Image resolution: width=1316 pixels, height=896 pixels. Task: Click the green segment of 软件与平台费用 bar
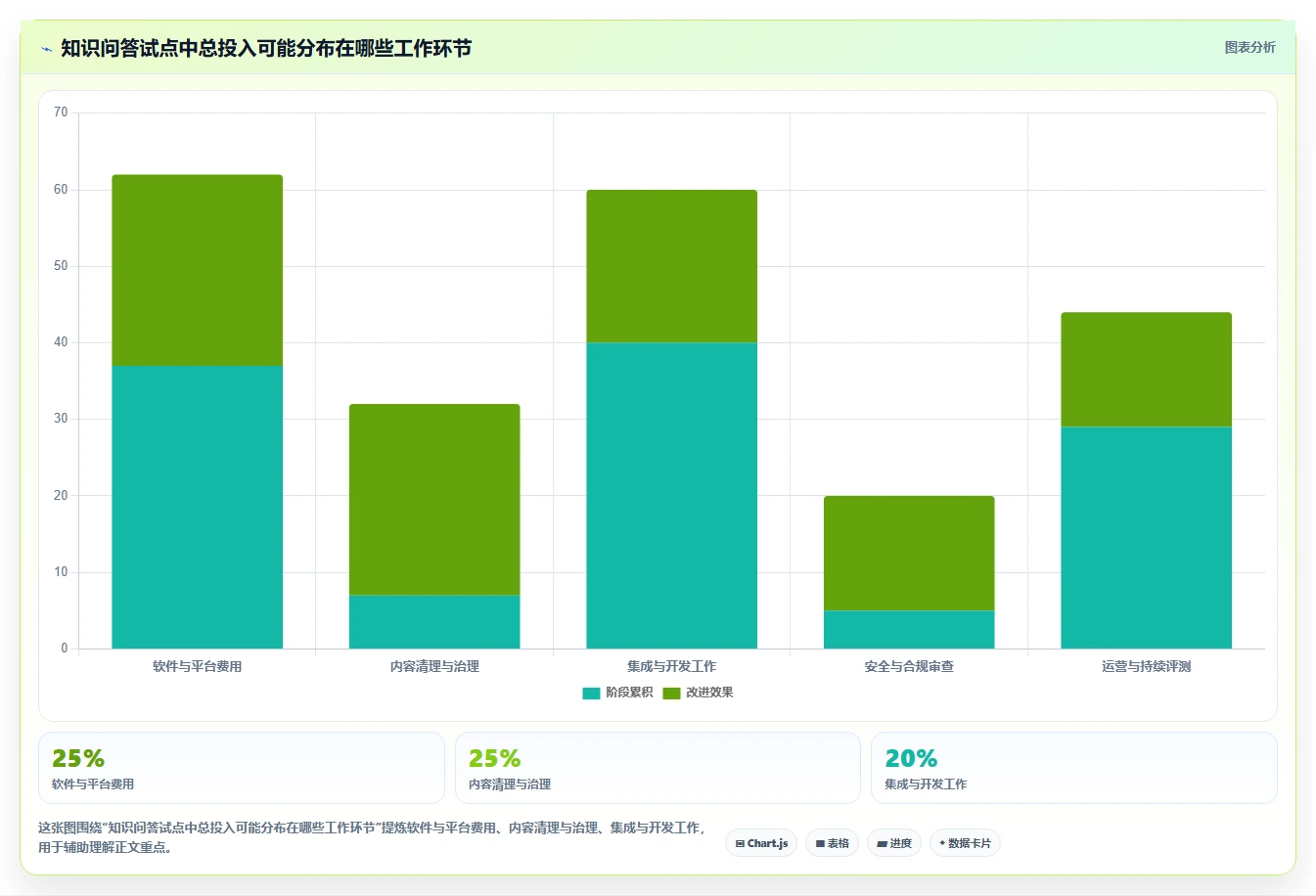point(198,270)
